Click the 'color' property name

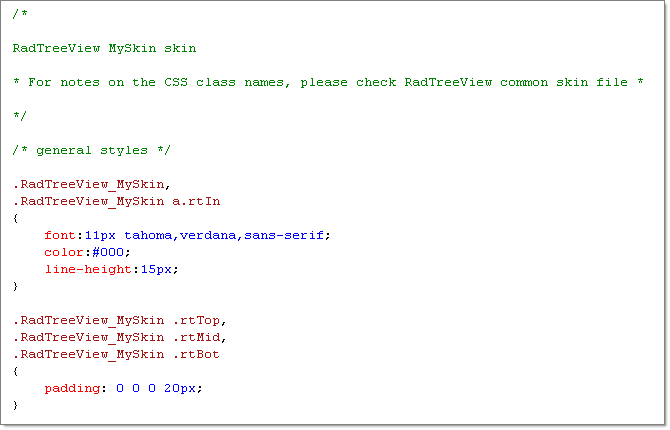pyautogui.click(x=64, y=253)
